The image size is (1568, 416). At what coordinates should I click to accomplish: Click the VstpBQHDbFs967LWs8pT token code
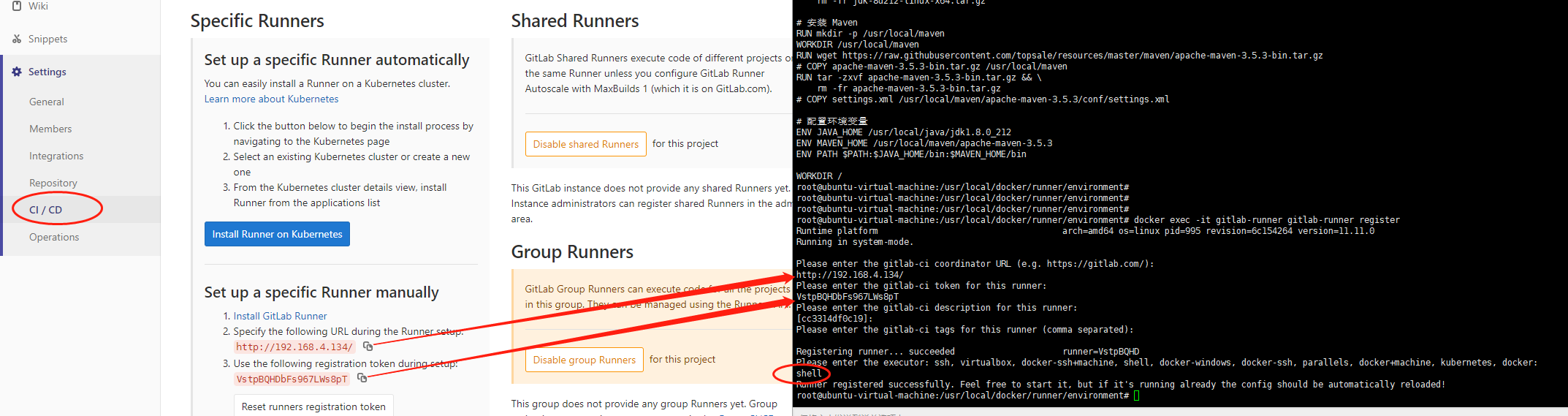292,379
